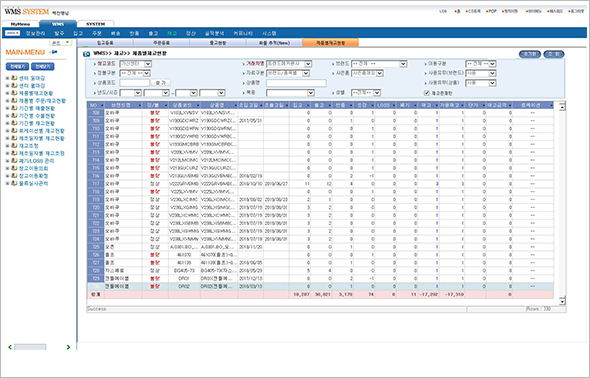Image resolution: width=590 pixels, height=378 pixels.
Task: Click folder icon of 제품별재고현황 in sidebar
Action: click(14, 93)
